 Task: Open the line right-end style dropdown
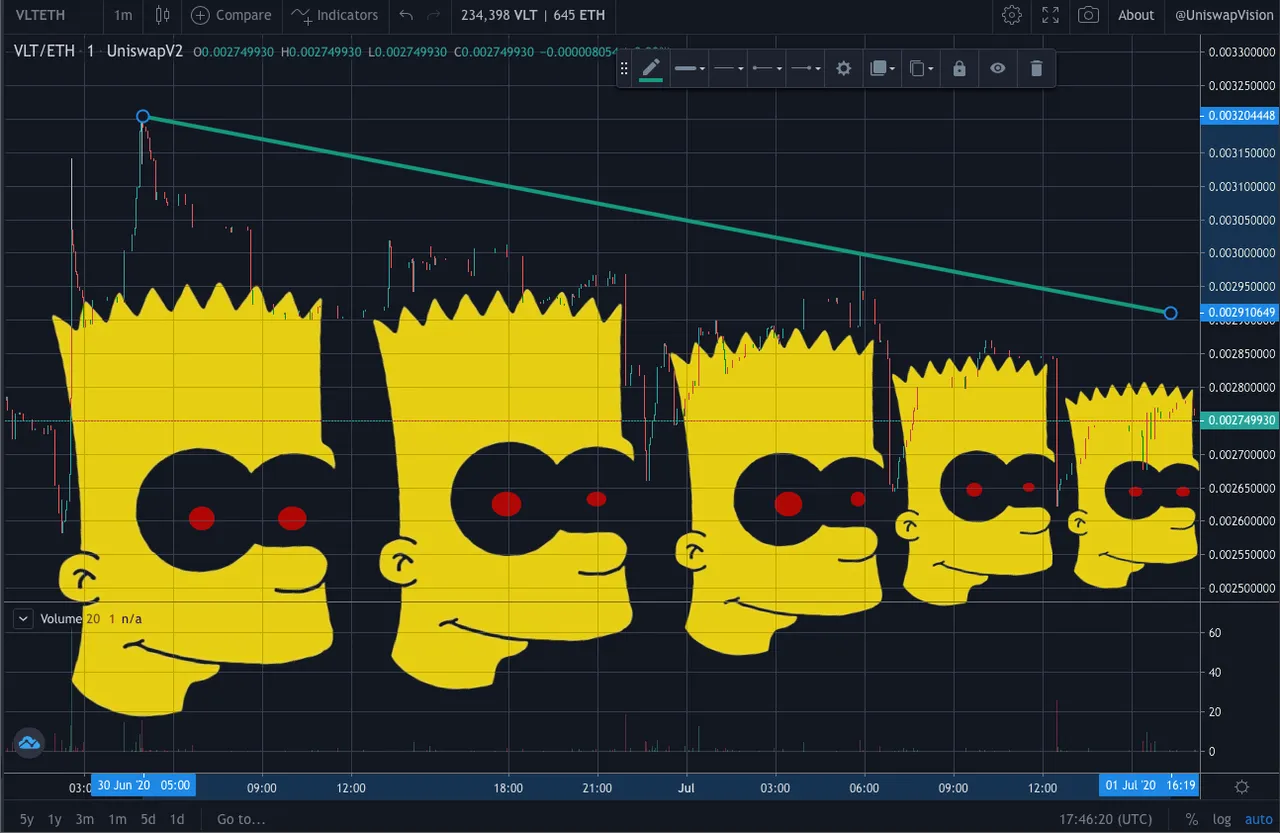click(805, 68)
